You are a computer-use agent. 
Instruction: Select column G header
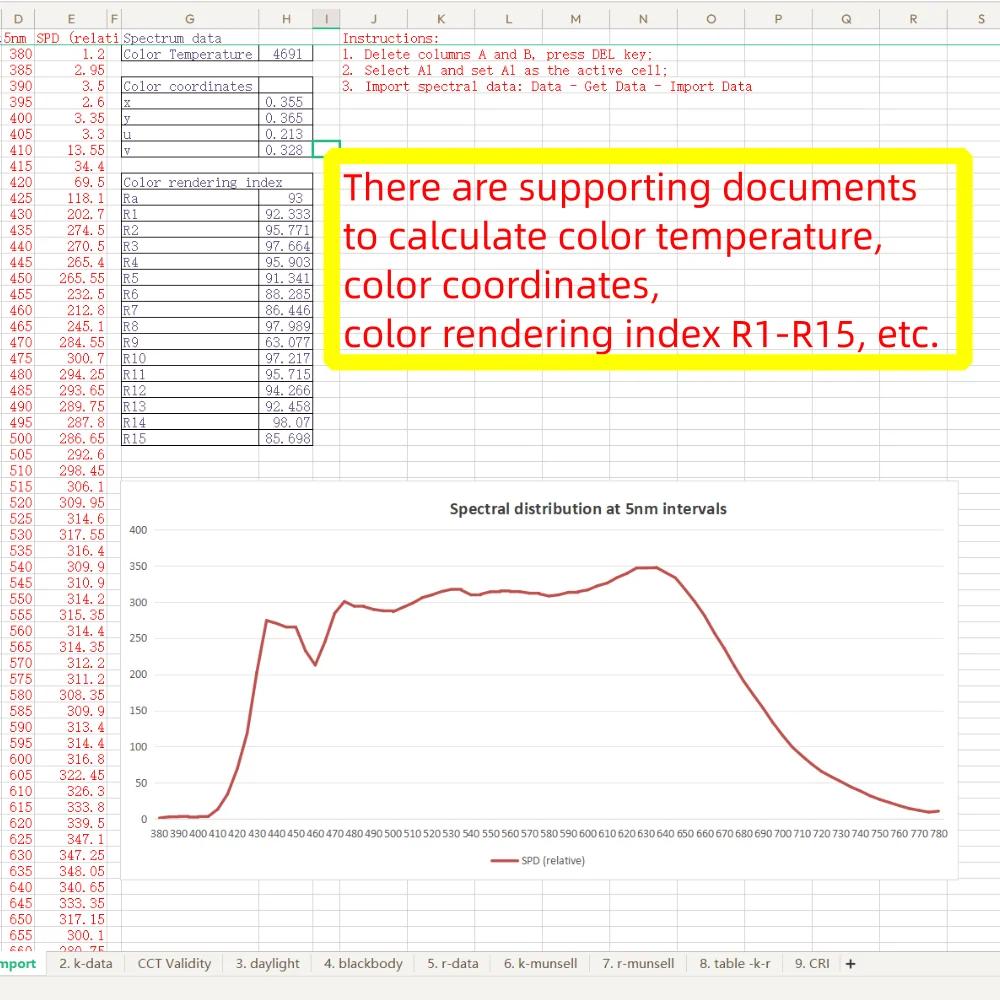[189, 18]
